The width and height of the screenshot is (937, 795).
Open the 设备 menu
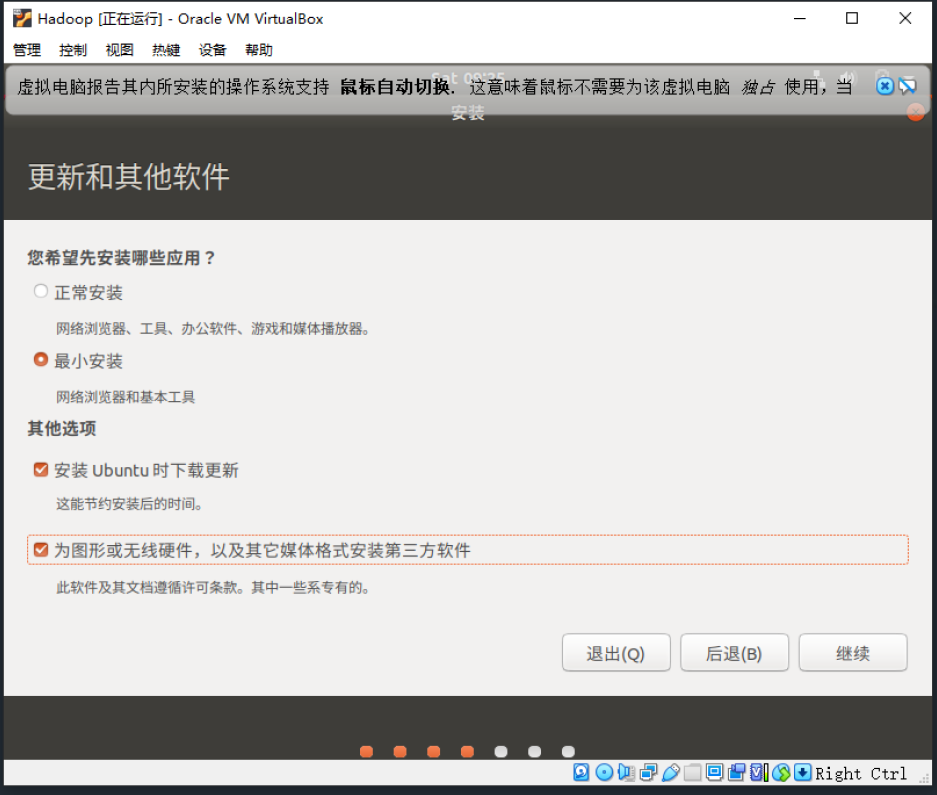(213, 50)
